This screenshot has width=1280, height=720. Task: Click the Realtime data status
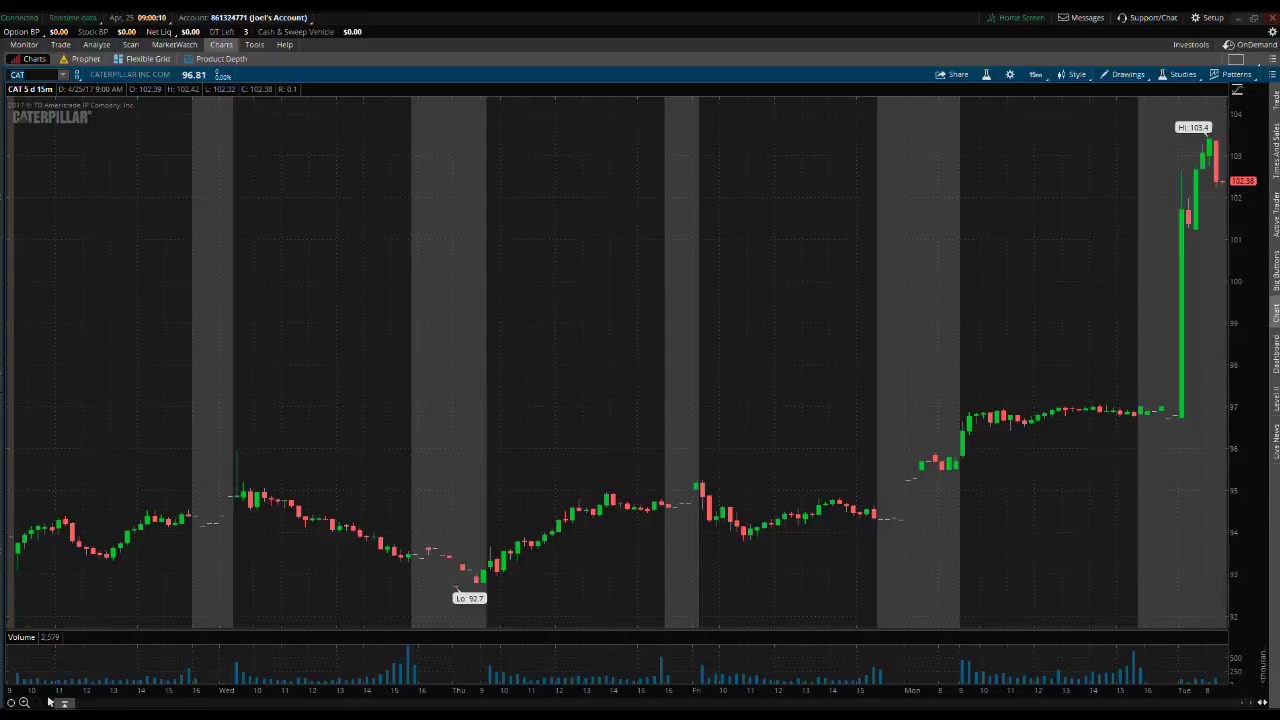pos(73,18)
